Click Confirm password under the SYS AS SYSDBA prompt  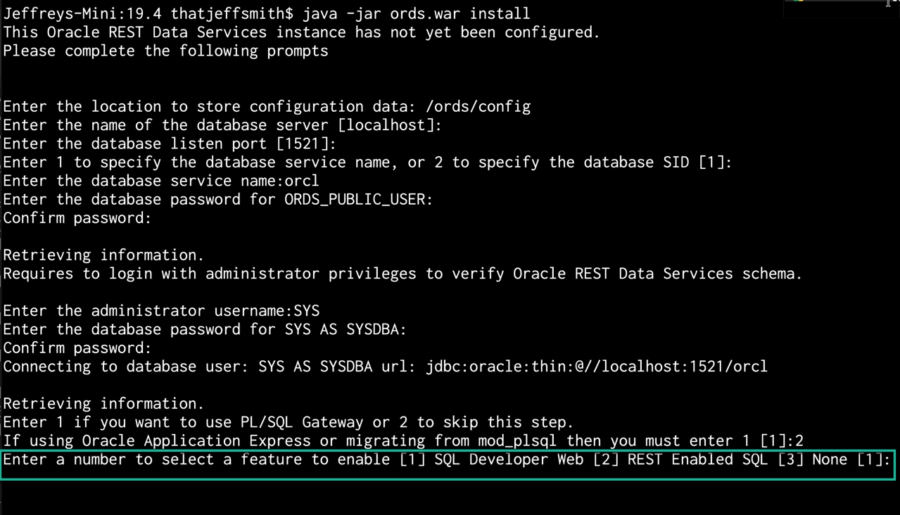pos(77,348)
